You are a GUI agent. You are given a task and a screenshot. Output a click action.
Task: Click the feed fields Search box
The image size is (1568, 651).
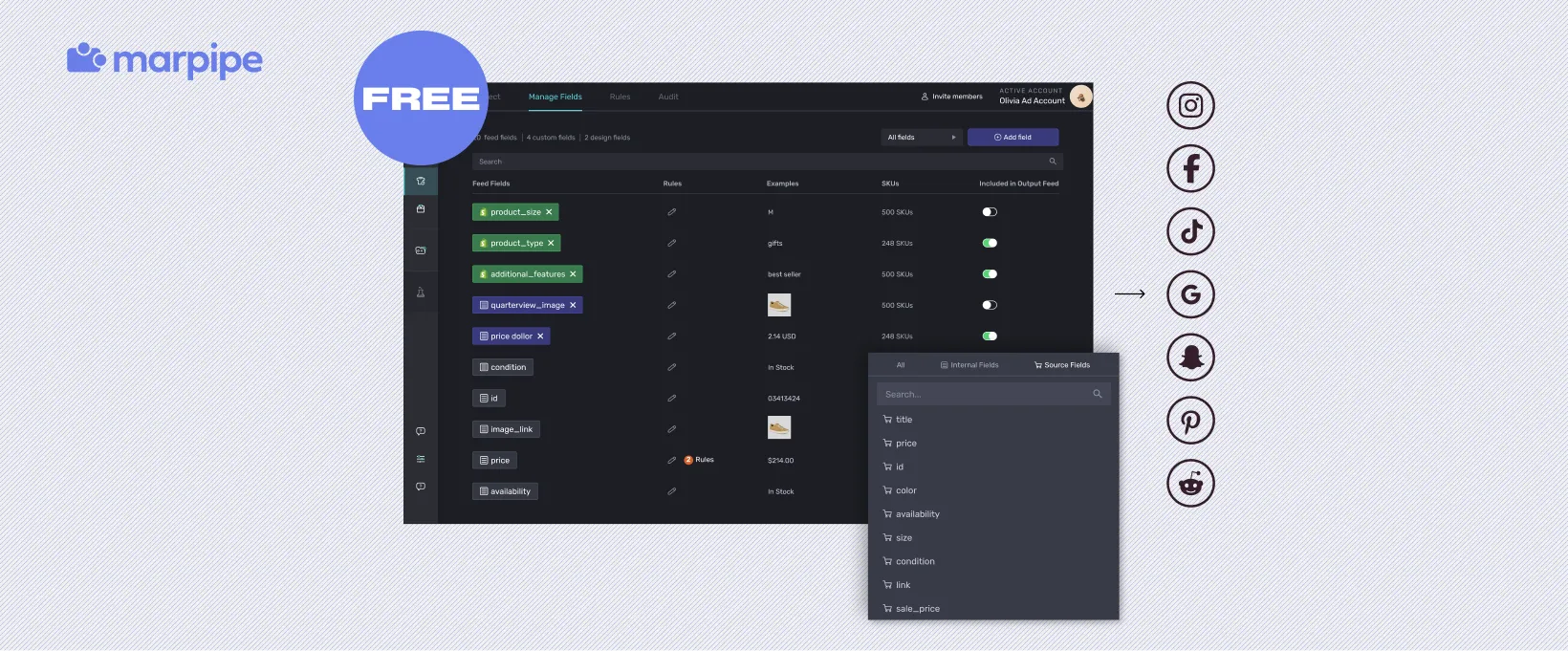pos(767,162)
